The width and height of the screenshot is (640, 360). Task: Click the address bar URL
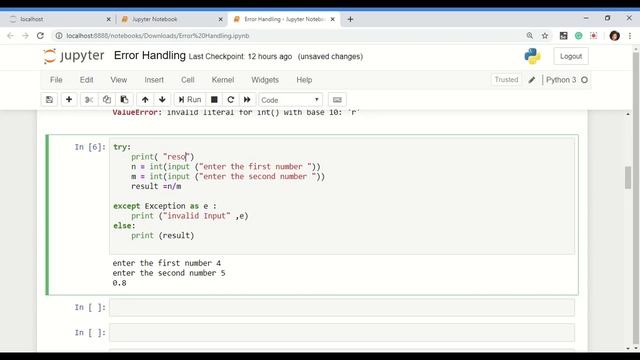(158, 36)
